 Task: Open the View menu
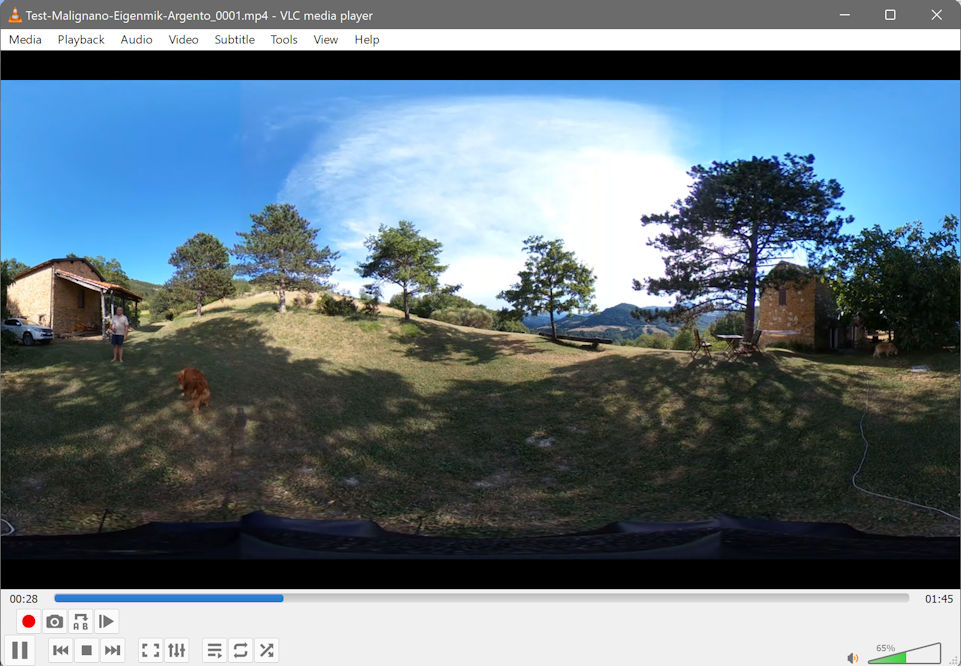(x=325, y=40)
